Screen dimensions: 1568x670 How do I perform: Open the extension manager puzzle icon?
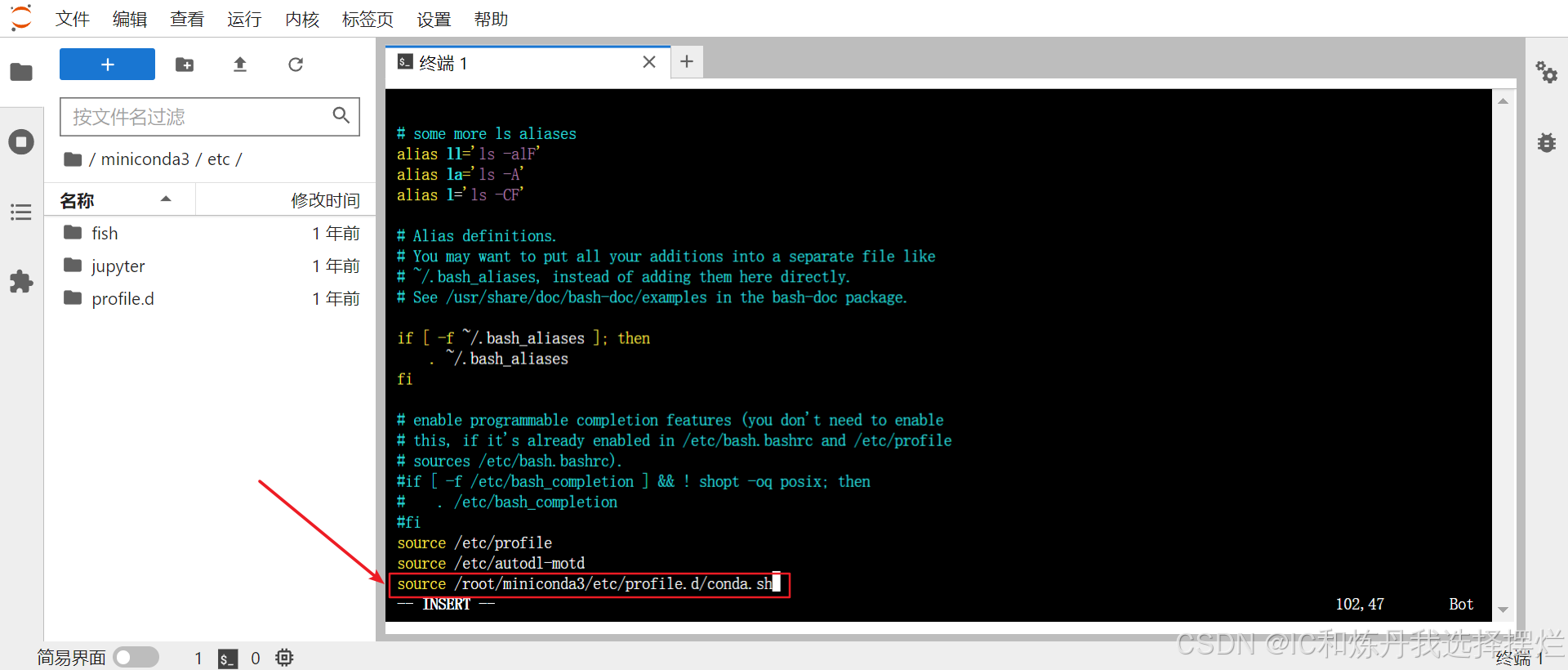tap(21, 282)
